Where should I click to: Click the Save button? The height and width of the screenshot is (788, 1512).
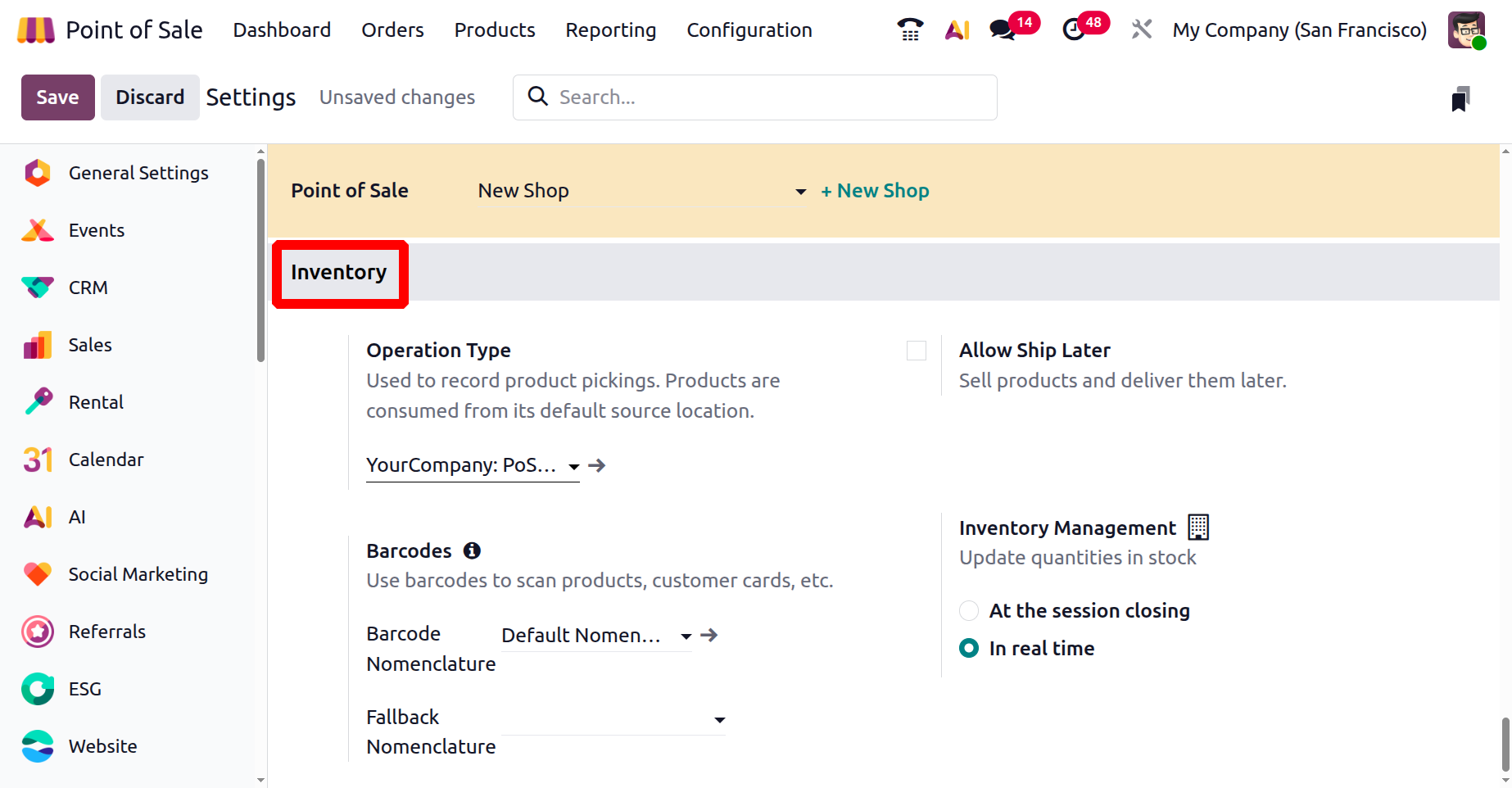pyautogui.click(x=57, y=97)
